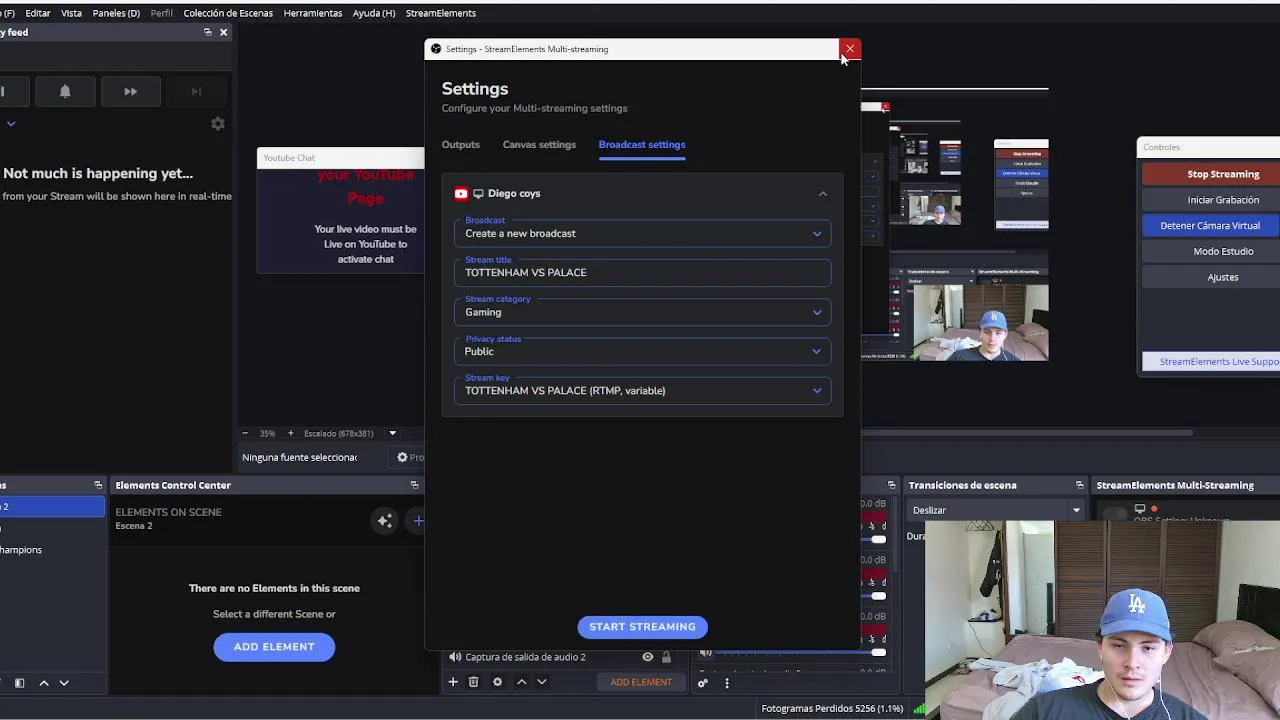The image size is (1280, 720).
Task: Open the Privacy status Public dropdown
Action: click(x=642, y=351)
